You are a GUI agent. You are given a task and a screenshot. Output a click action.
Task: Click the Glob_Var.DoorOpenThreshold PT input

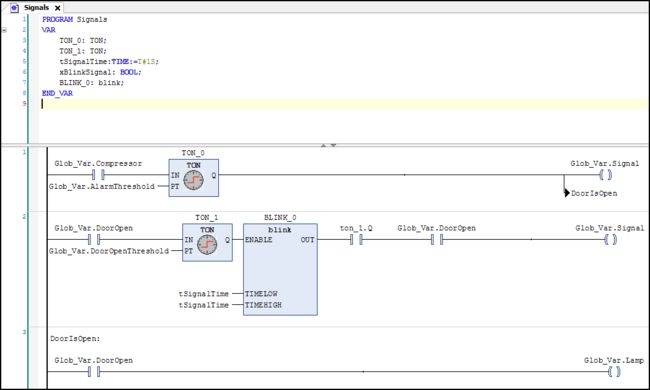click(x=109, y=251)
